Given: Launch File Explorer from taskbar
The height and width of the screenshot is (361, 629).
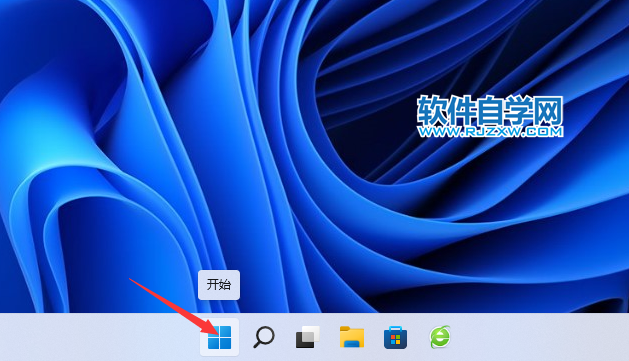Looking at the screenshot, I should point(352,337).
